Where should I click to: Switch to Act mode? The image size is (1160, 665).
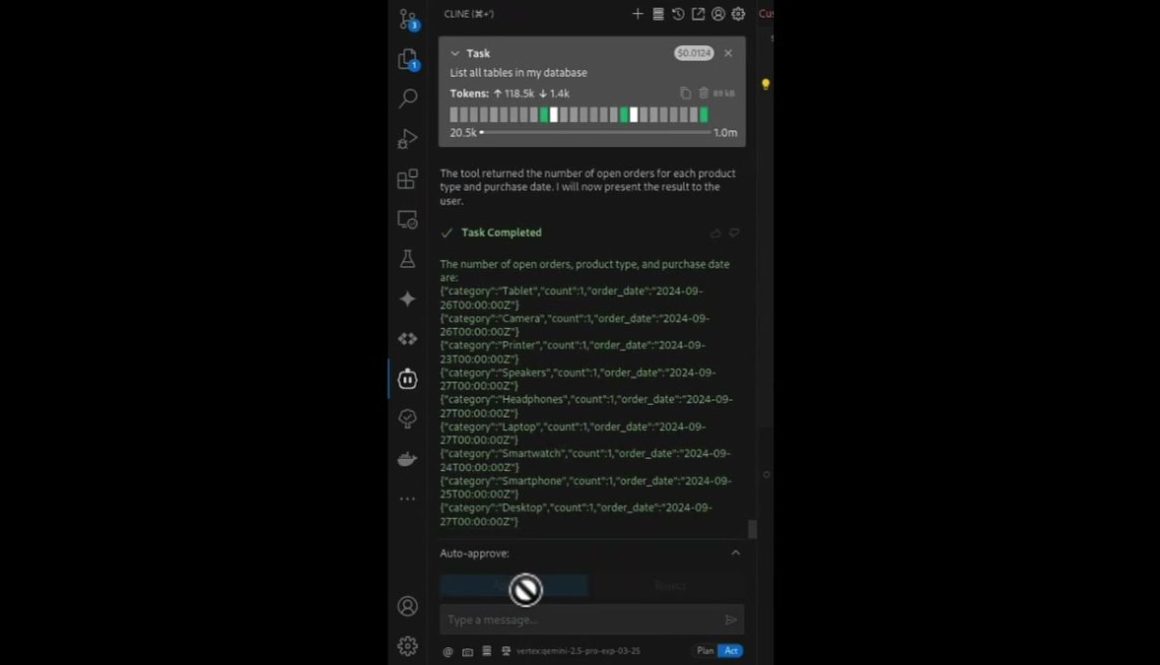coord(731,651)
